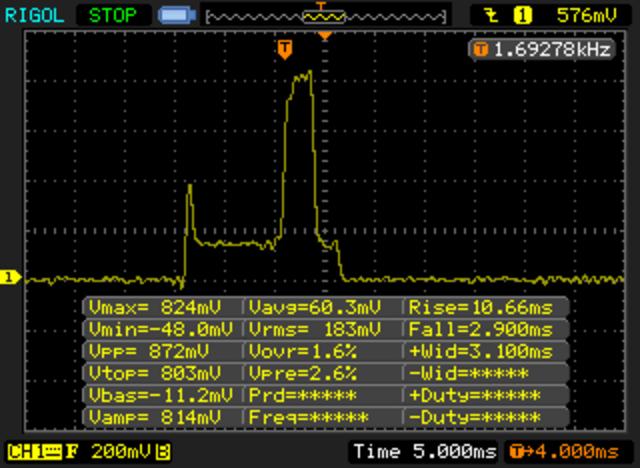Image resolution: width=640 pixels, height=468 pixels.
Task: Select the Vpp= 872mV measurement
Action: coord(161,351)
